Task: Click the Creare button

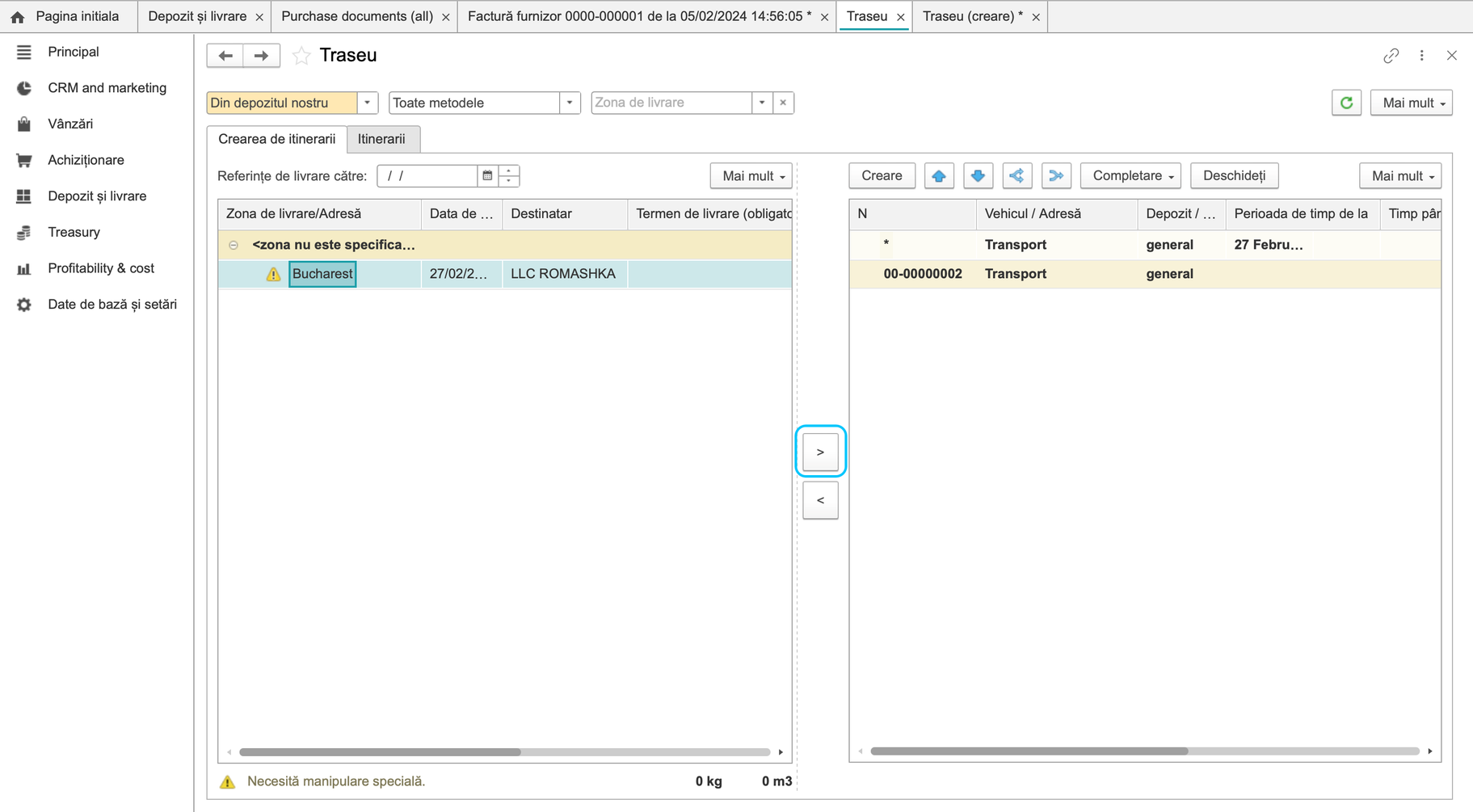Action: point(882,175)
